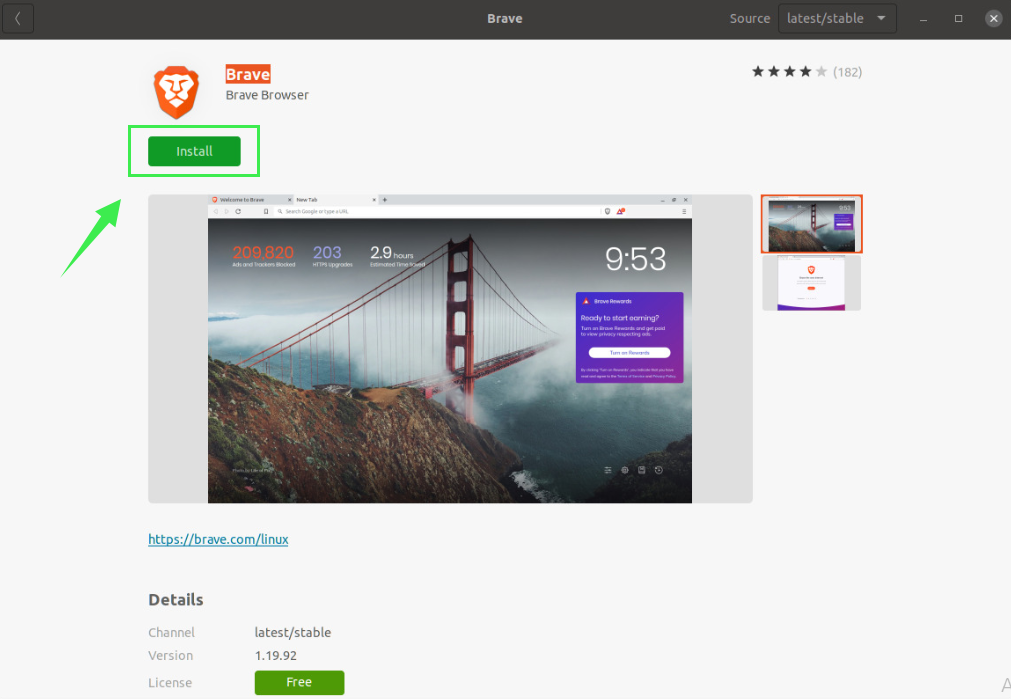1011x699 pixels.
Task: Click the latest/stable channel value
Action: coord(293,633)
